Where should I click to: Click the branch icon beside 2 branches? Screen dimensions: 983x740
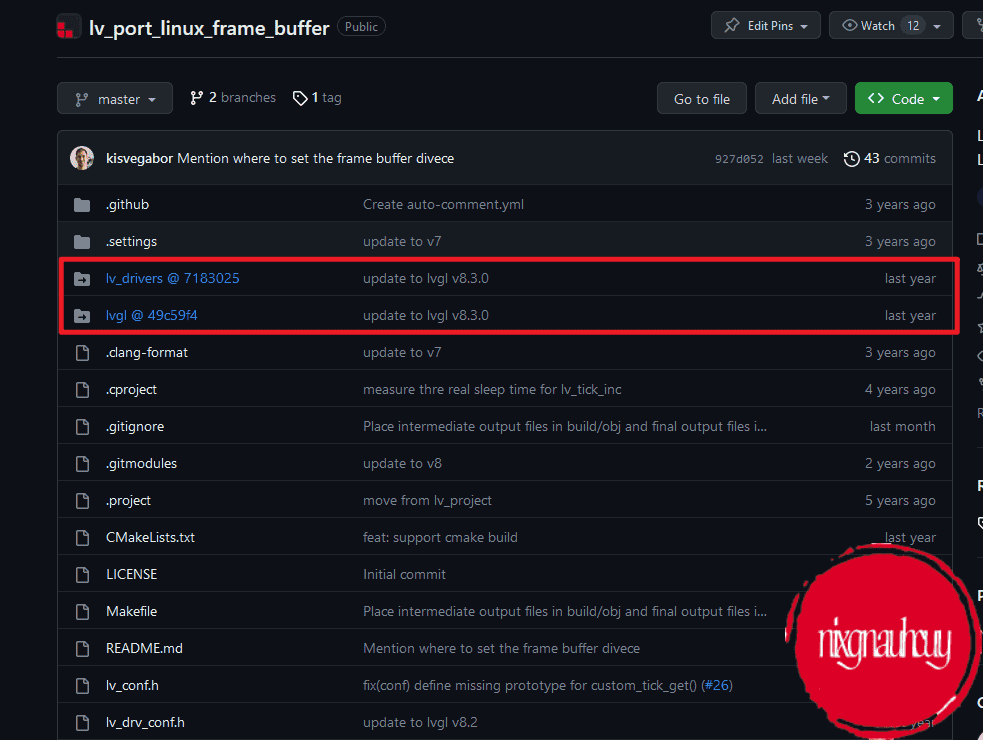pyautogui.click(x=196, y=98)
